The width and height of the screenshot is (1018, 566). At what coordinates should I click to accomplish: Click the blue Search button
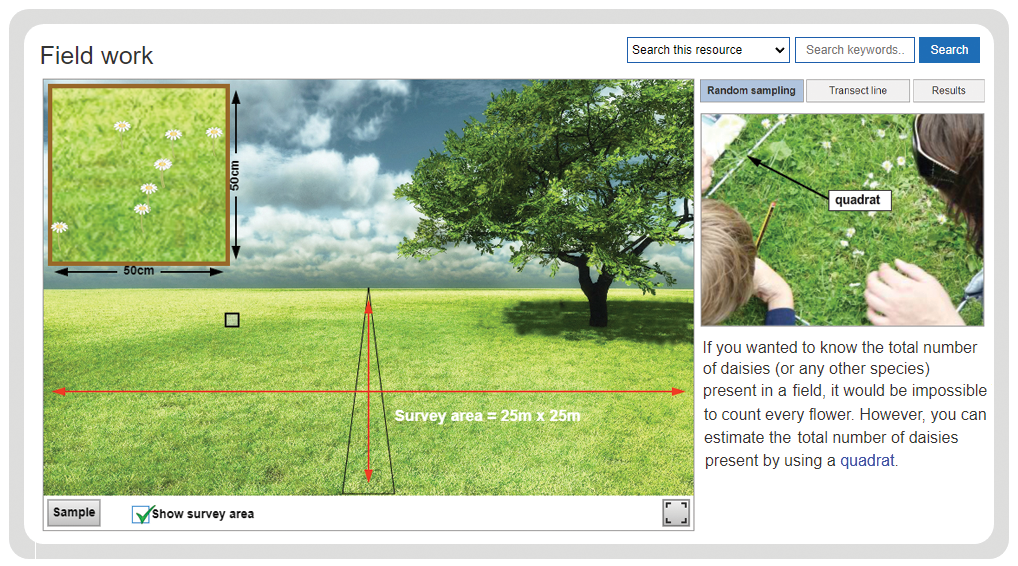tap(949, 50)
